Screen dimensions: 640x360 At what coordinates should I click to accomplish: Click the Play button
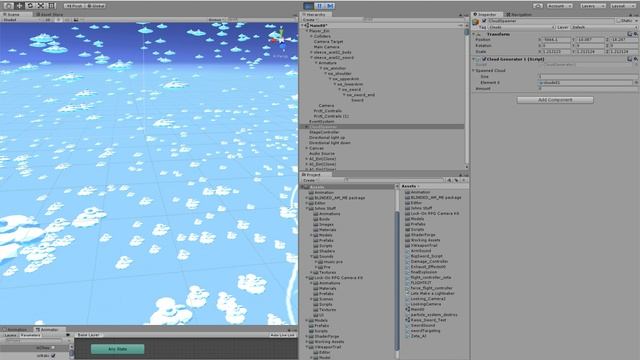pyautogui.click(x=309, y=6)
